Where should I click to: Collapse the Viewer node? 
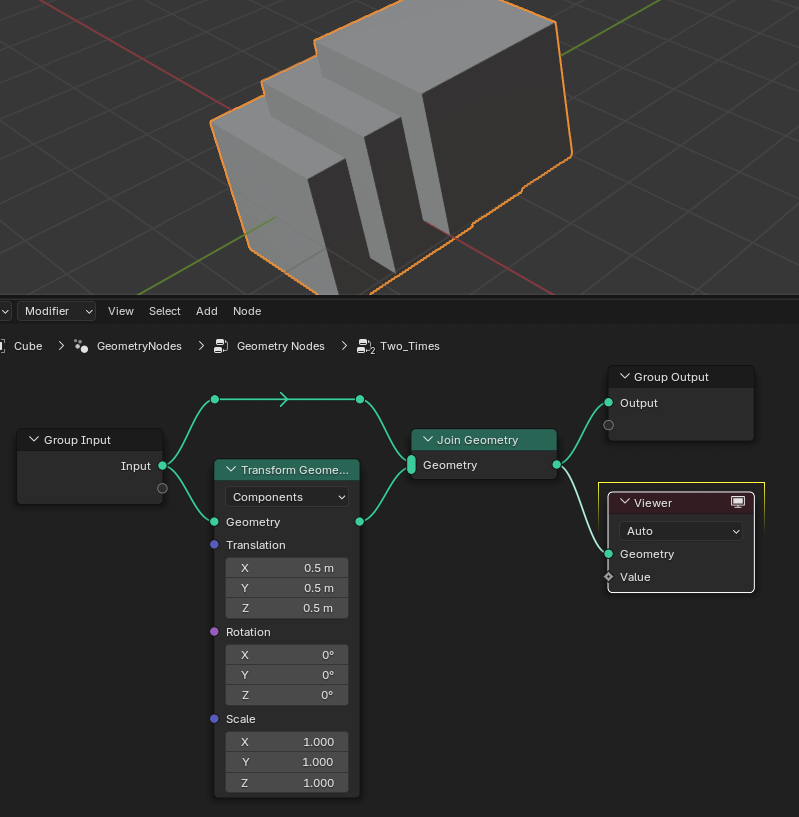coord(625,502)
